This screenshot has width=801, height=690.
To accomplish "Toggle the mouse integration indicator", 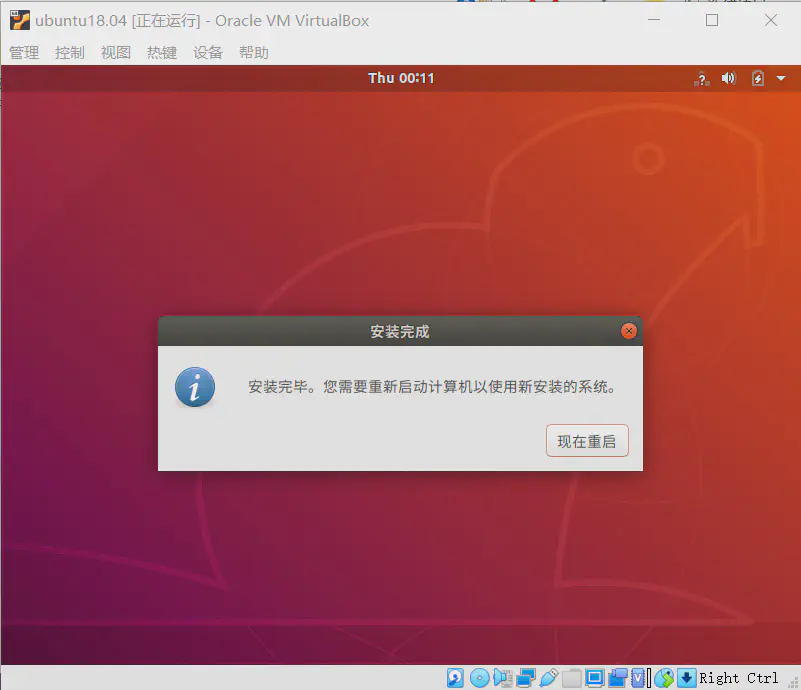I will coord(664,678).
